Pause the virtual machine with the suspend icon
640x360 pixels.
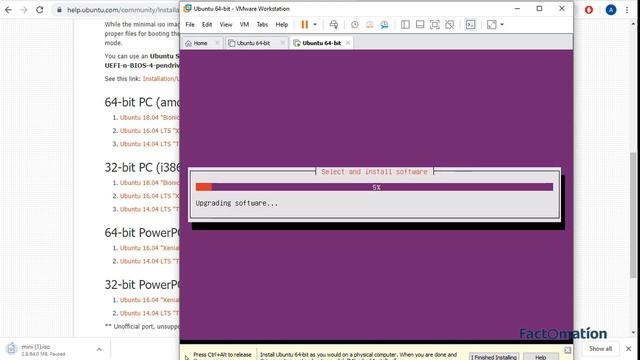coord(304,24)
